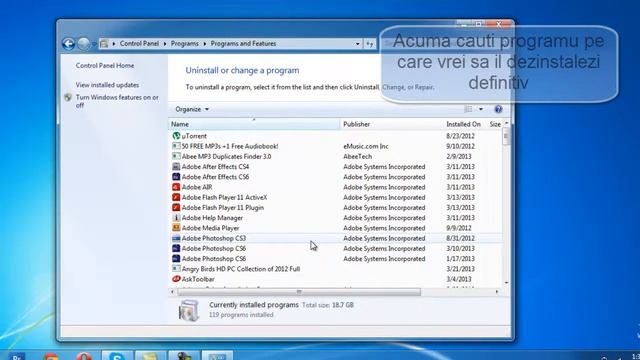
Task: Click the Adobe Help Manager icon
Action: coord(176,218)
